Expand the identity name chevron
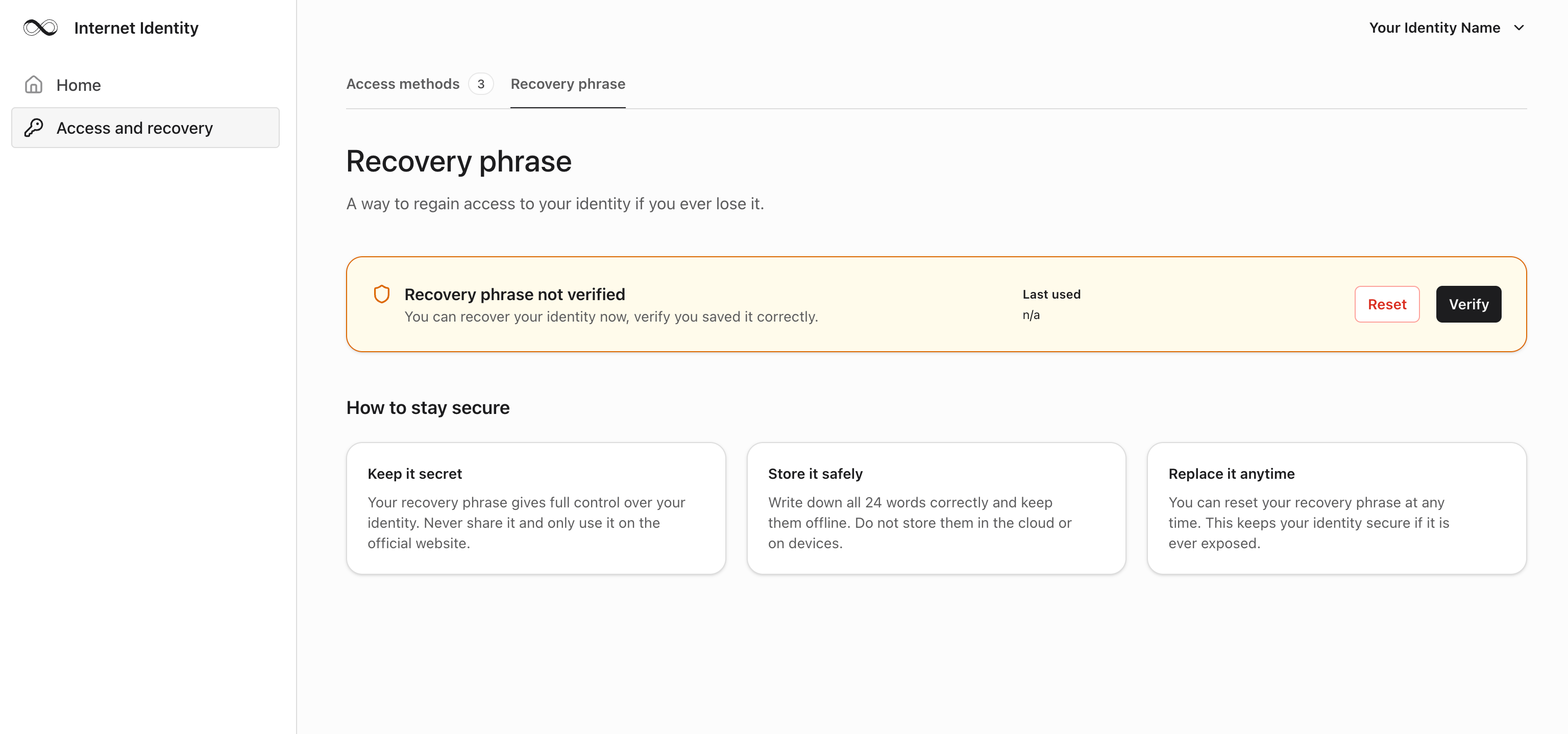The height and width of the screenshot is (734, 1568). pos(1518,28)
